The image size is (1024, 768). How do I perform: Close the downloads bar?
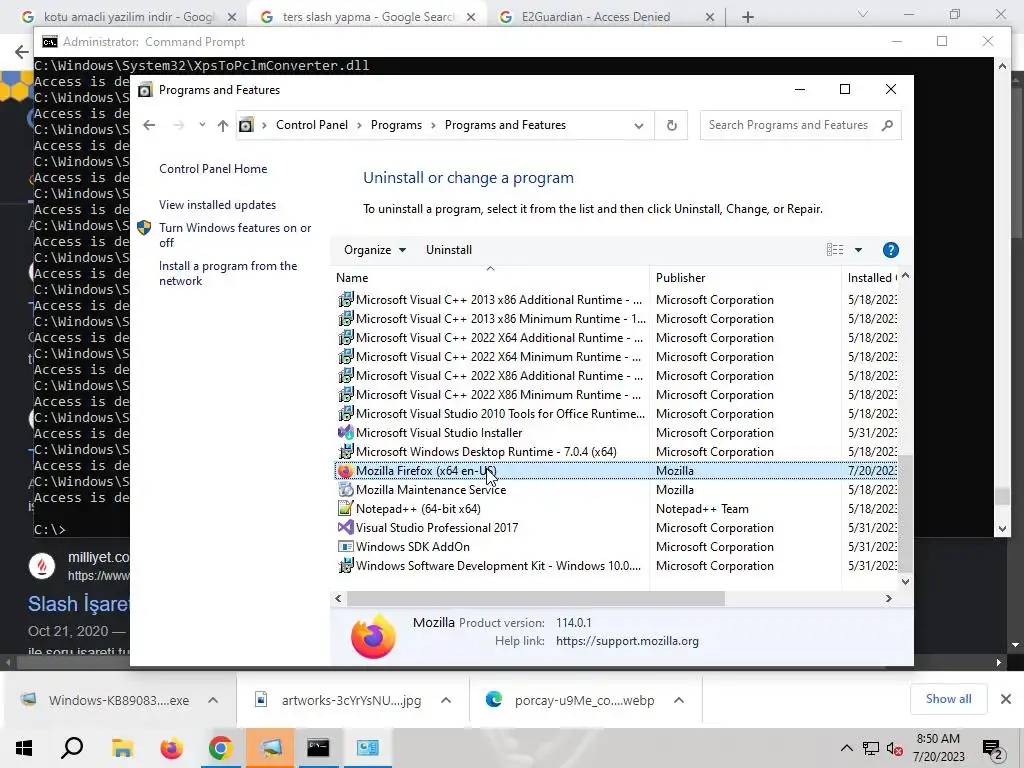pos(1006,699)
